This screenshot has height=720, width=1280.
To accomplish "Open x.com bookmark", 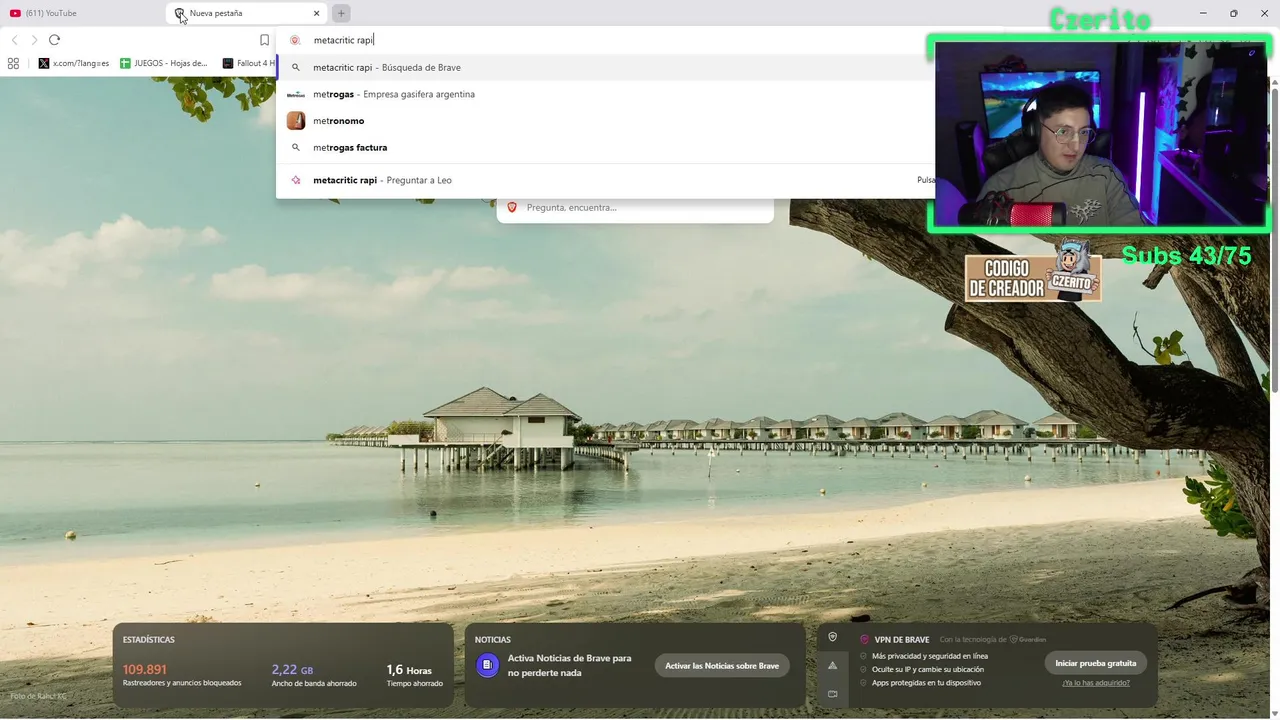I will (x=74, y=63).
